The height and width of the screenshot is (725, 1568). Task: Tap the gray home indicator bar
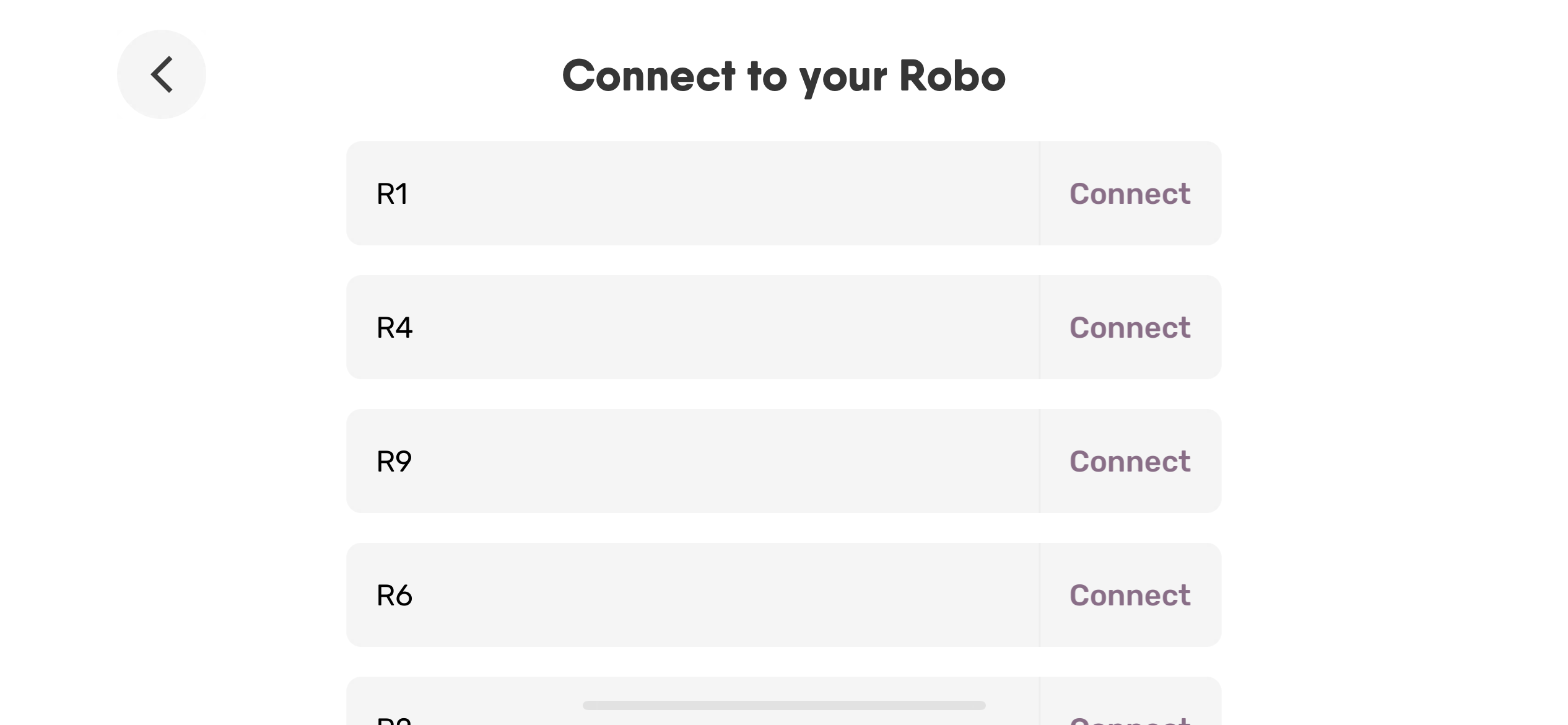coord(784,705)
